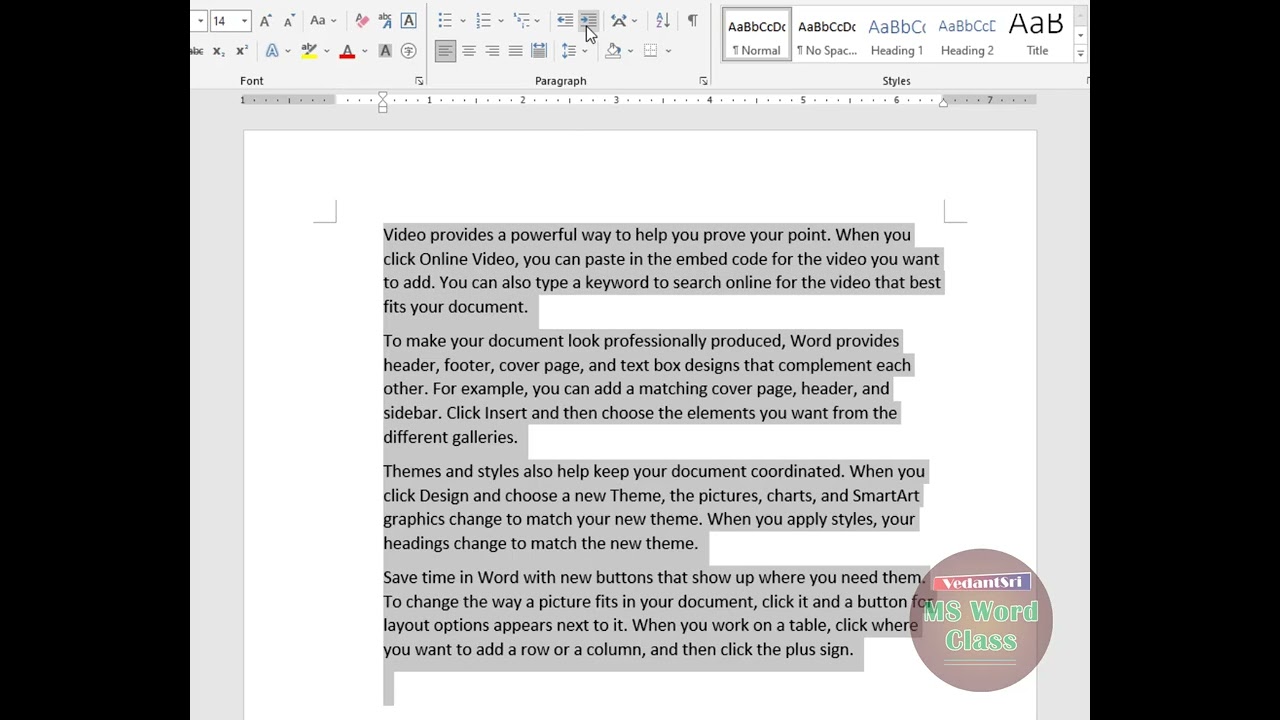
Task: Click the Sort A-Z button
Action: (663, 20)
